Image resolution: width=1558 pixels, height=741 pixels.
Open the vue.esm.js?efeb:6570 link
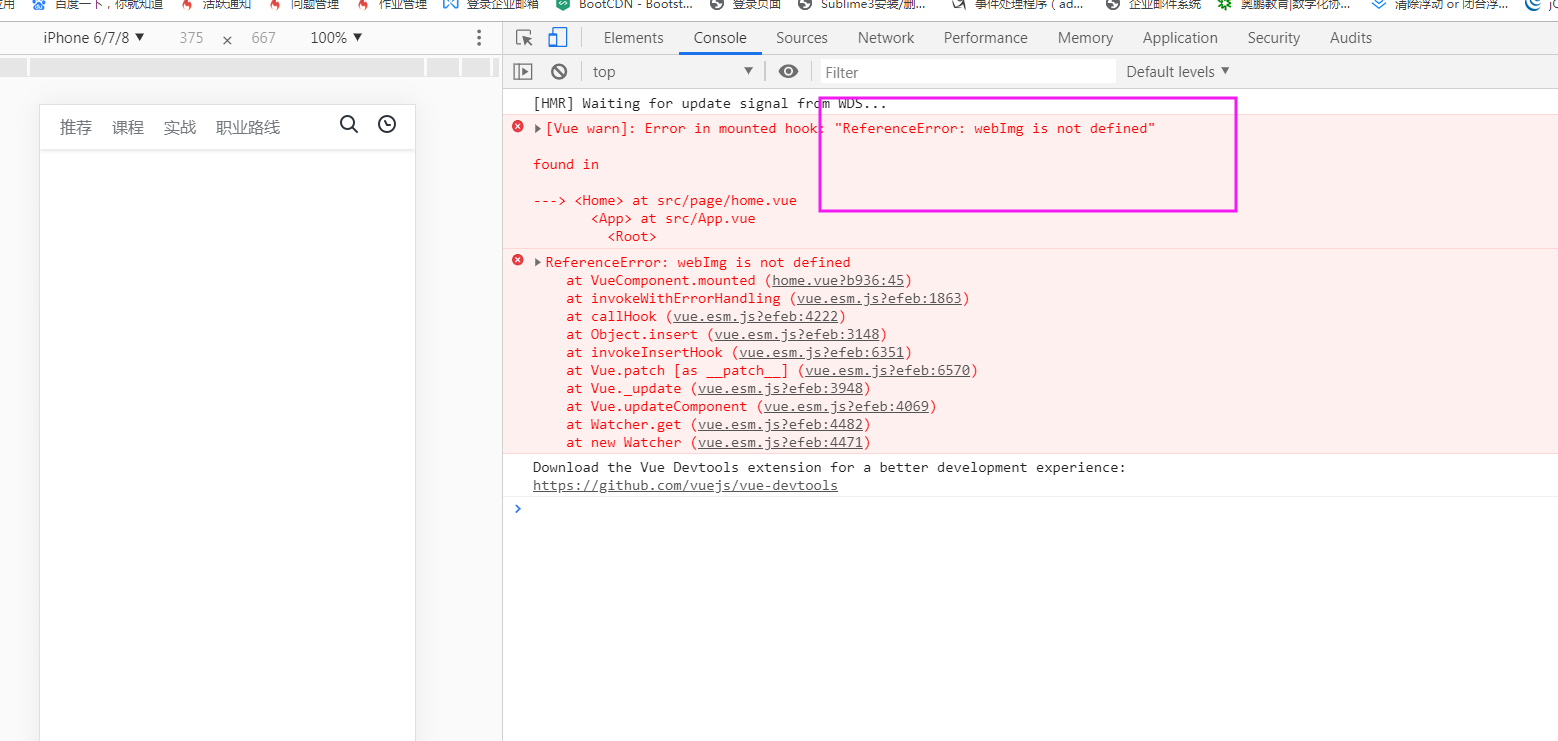point(888,370)
